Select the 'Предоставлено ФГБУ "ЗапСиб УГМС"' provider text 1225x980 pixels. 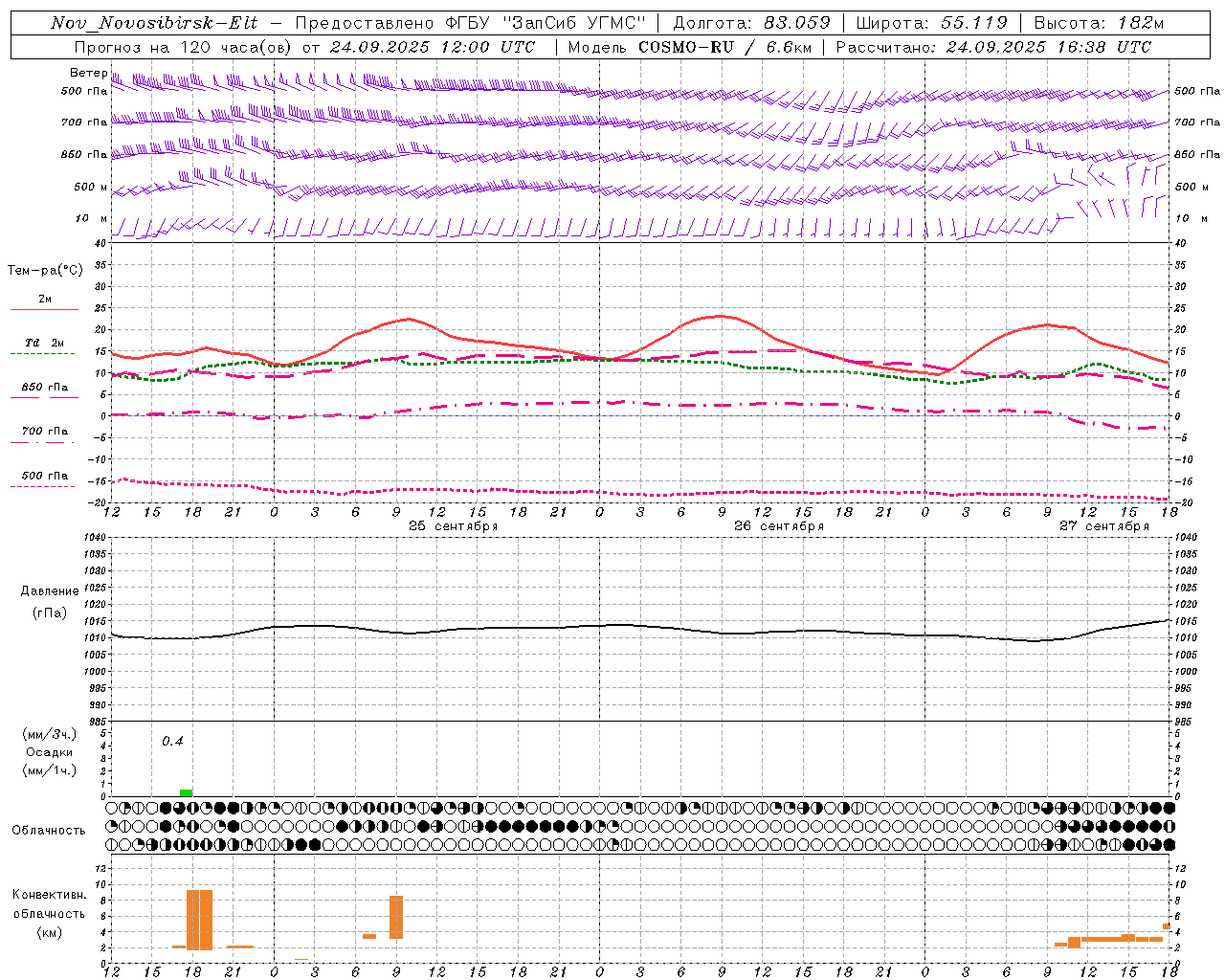point(471,23)
